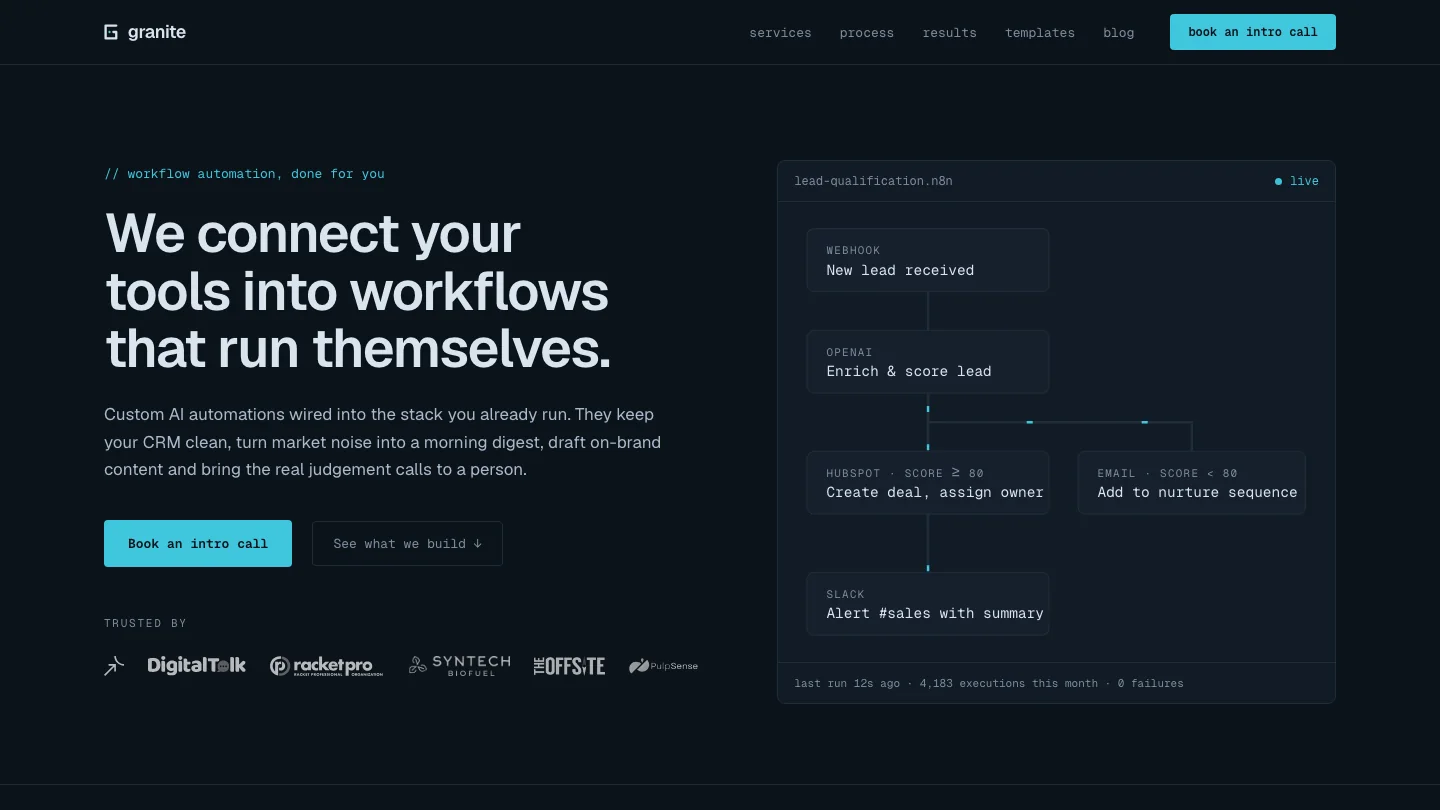Click the 'TRUSTED BY' label
1440x810 pixels.
(145, 623)
